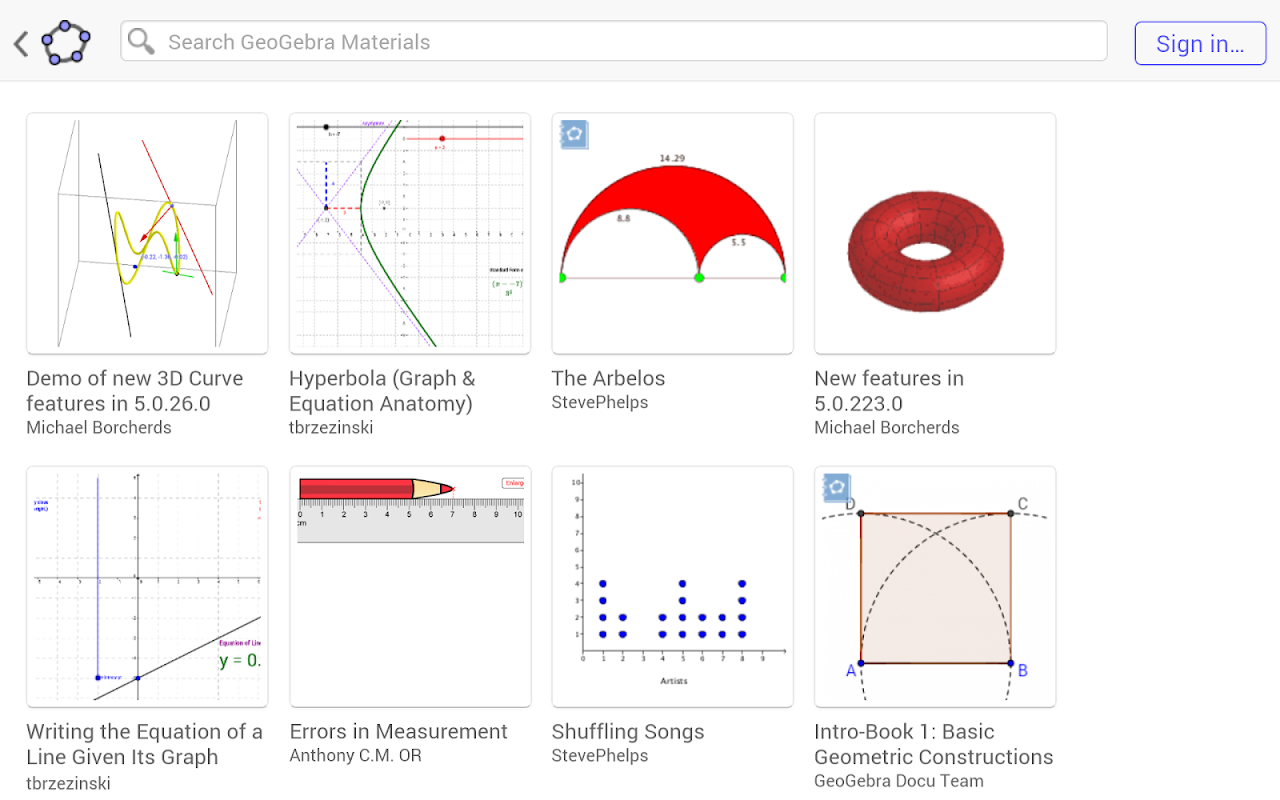Open the Hyperbola graph thumbnail
The image size is (1280, 800).
[410, 233]
